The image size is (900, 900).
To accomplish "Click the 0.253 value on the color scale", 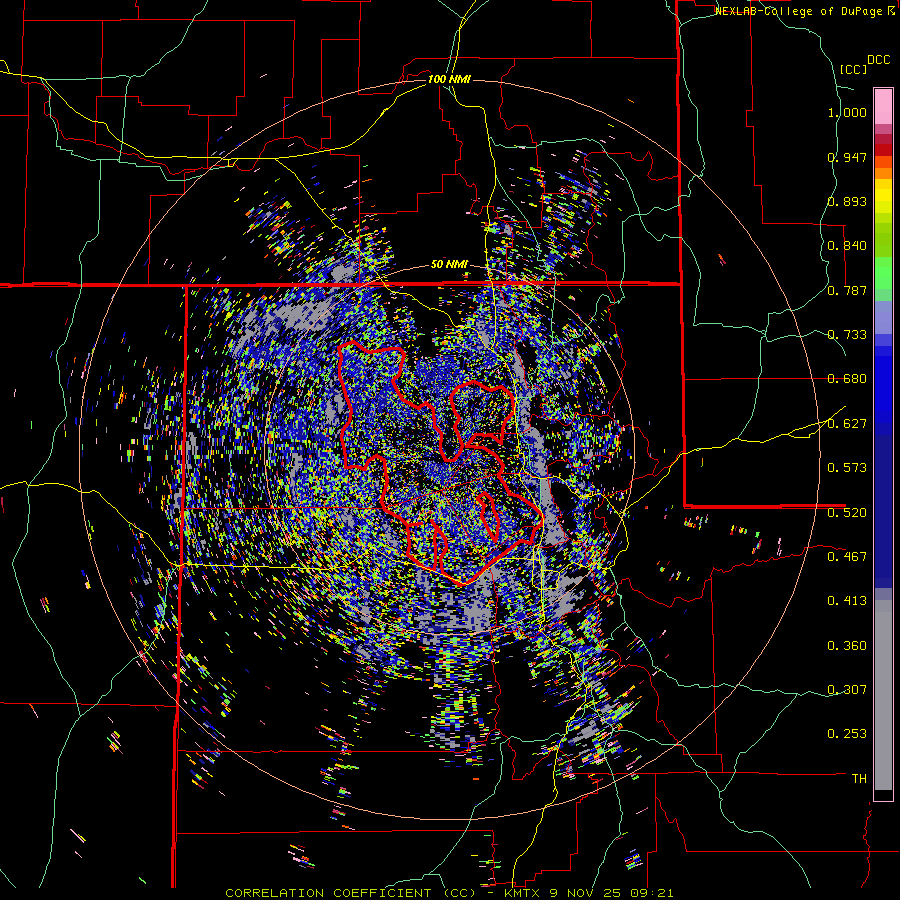I will pyautogui.click(x=847, y=734).
